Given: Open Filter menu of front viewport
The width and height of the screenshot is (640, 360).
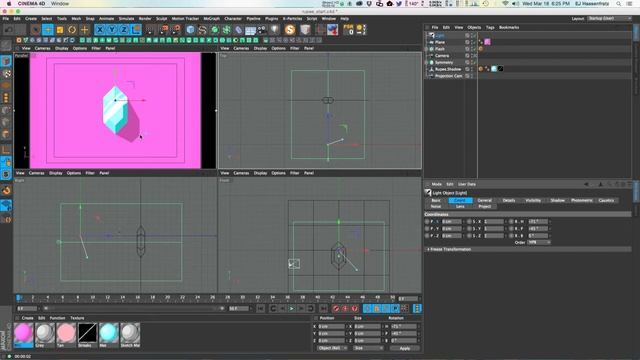Looking at the screenshot, I should tap(294, 173).
